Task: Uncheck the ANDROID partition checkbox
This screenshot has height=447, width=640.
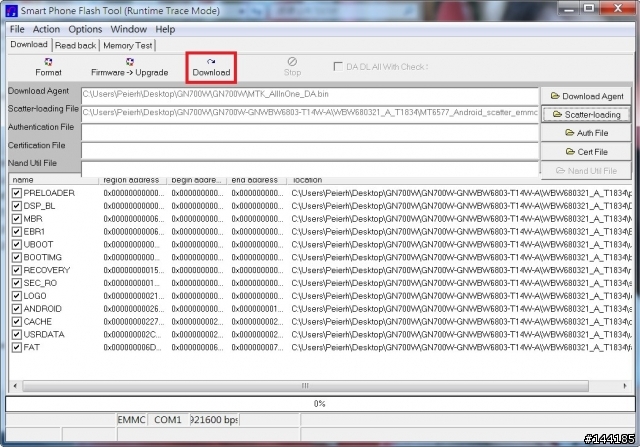Action: pos(16,309)
